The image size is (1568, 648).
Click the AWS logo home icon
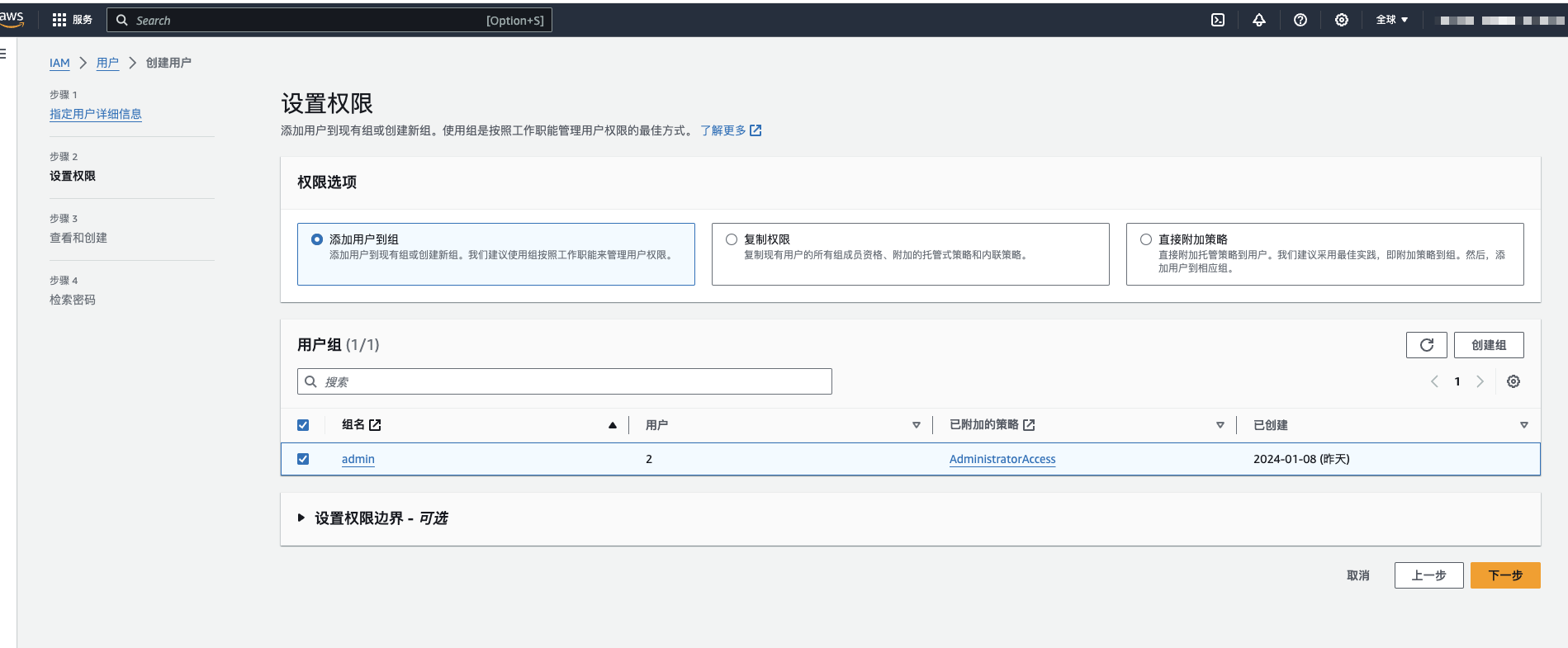12,19
